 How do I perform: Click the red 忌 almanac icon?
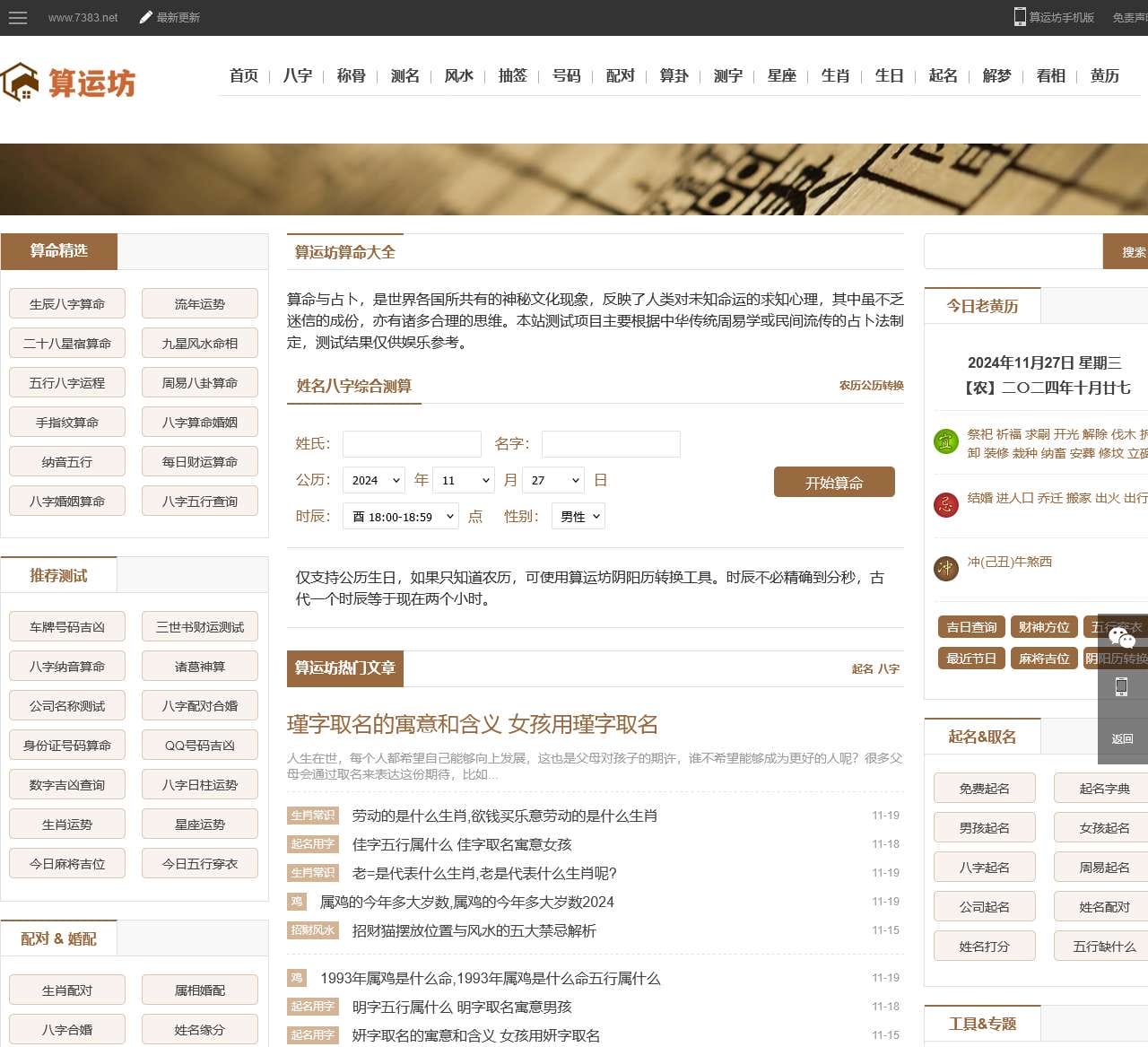(x=946, y=504)
